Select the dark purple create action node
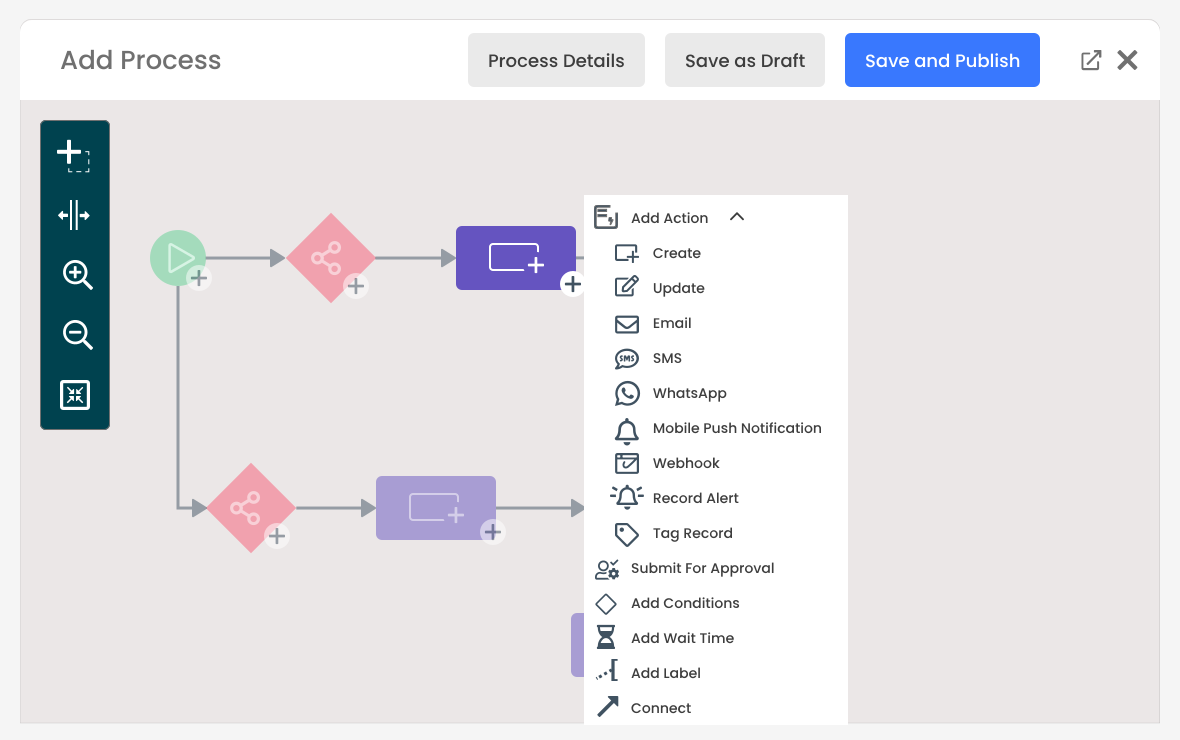 (x=515, y=257)
